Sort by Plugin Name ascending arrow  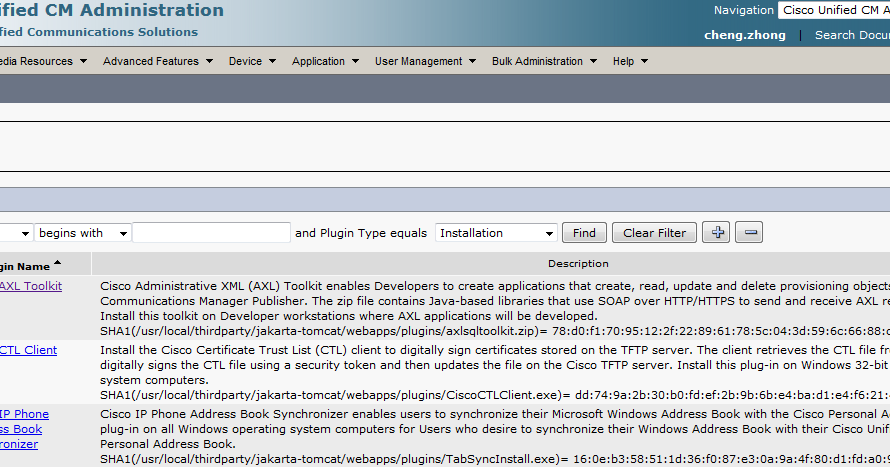(x=57, y=263)
